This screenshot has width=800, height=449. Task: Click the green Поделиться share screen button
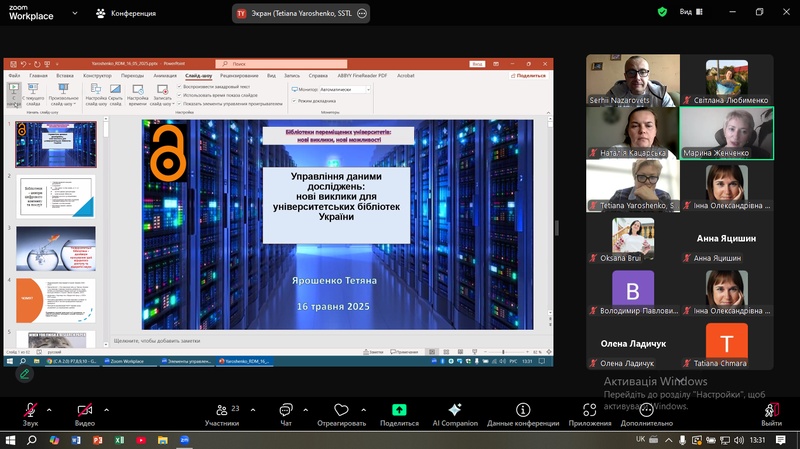(x=399, y=414)
